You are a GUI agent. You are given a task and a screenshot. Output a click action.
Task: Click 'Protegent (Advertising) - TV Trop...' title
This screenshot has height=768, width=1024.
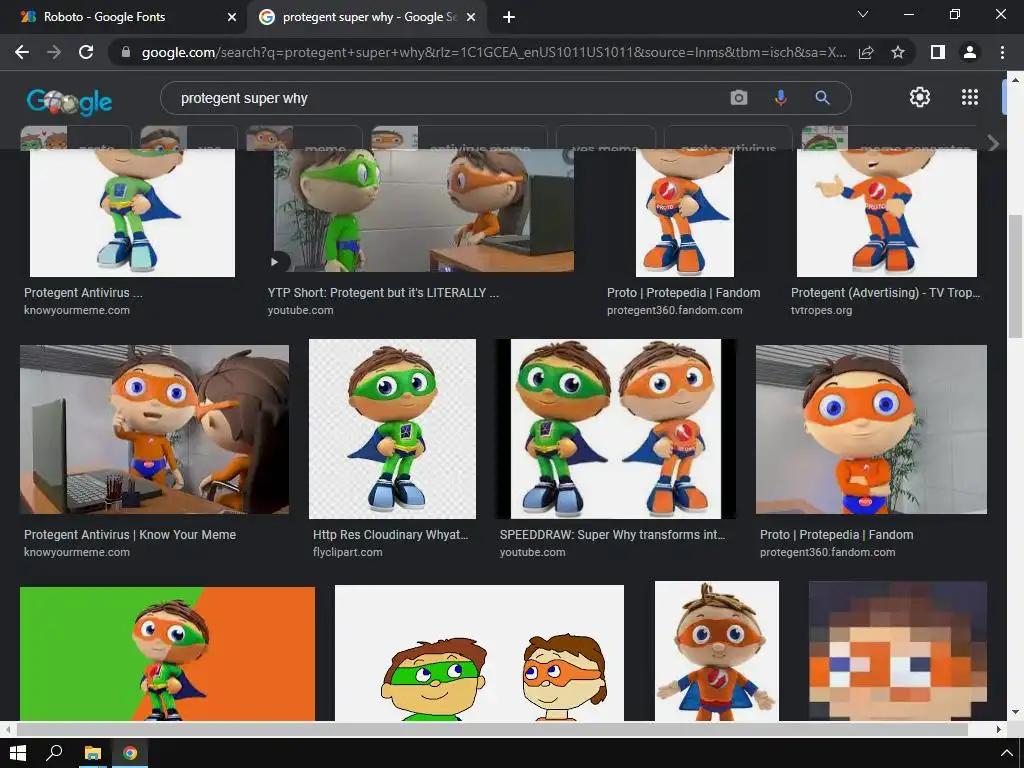coord(886,293)
